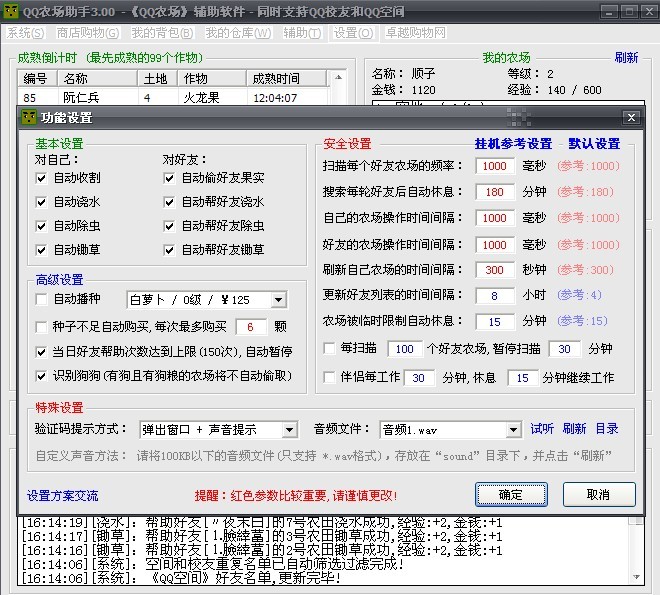
Task: Toggle 自动除虫 checkbox
Action: 41,226
